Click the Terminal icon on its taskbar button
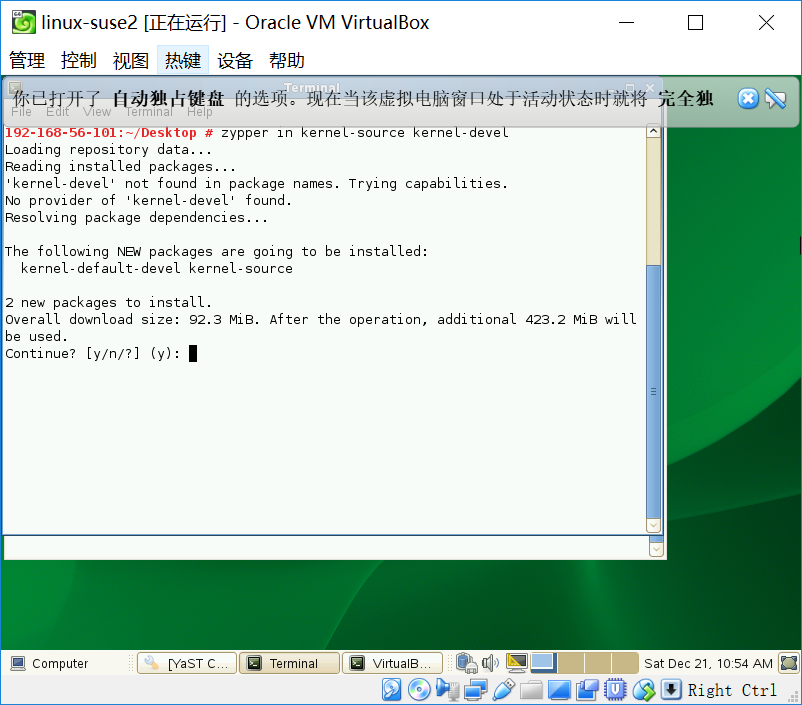This screenshot has width=802, height=705. click(x=255, y=664)
